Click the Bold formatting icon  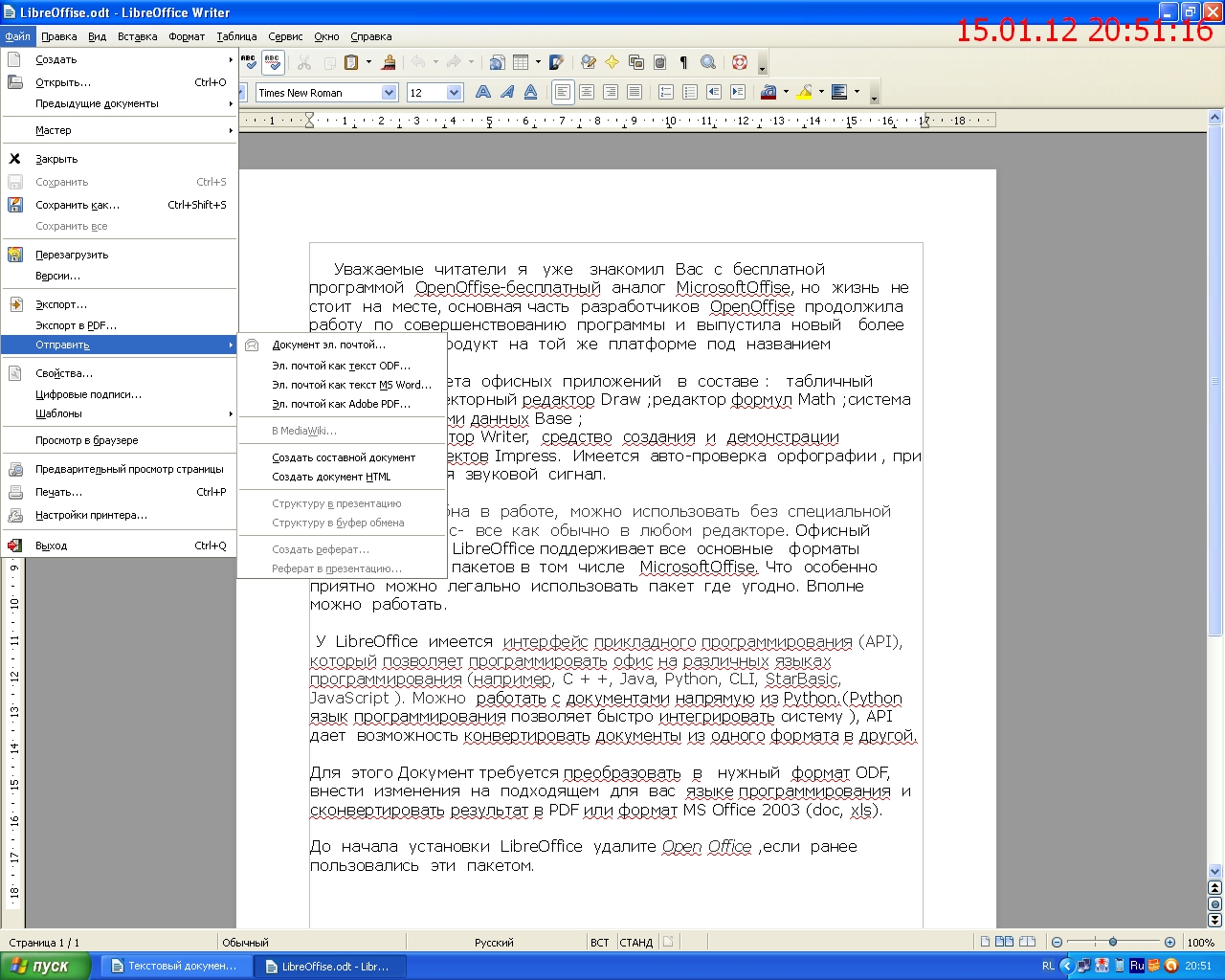(483, 92)
